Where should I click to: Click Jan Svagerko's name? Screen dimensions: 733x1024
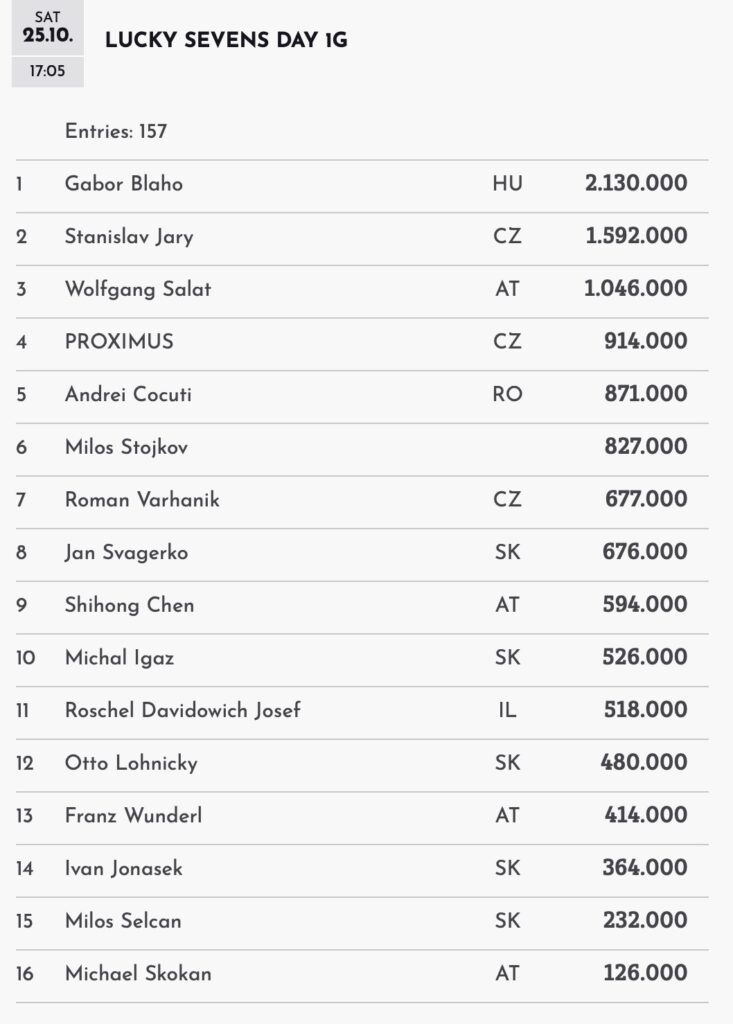click(126, 552)
